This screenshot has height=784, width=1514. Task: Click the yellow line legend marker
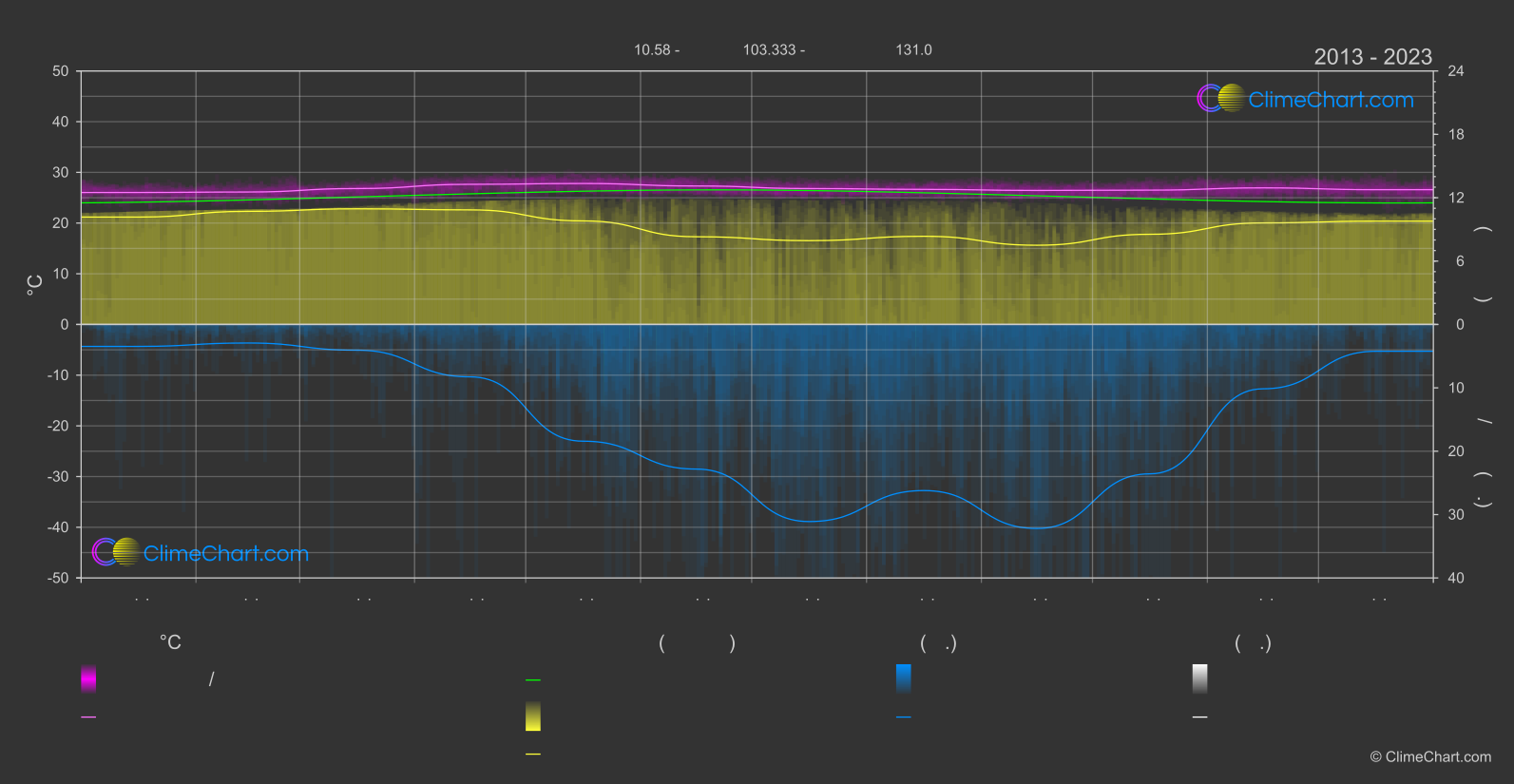point(533,755)
